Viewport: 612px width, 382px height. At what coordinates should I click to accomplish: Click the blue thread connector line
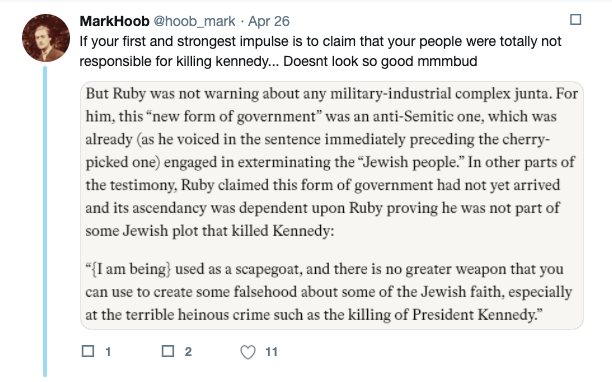pos(45,221)
